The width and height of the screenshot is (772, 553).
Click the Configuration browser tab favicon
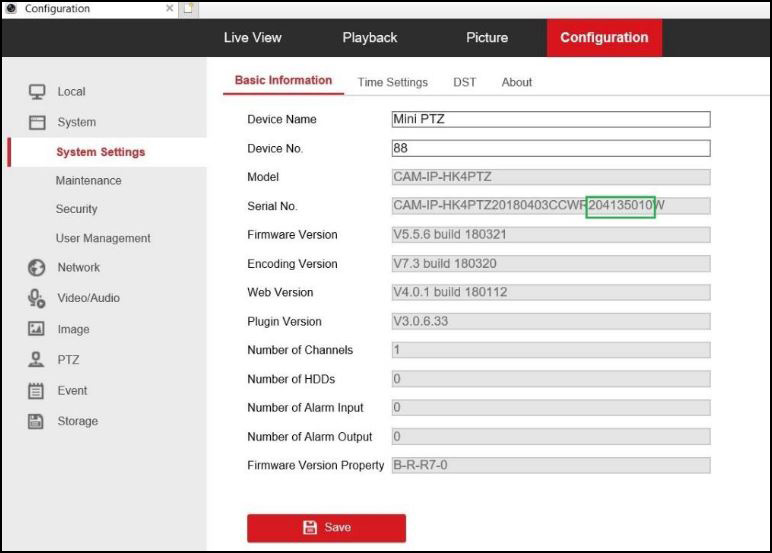click(x=12, y=8)
